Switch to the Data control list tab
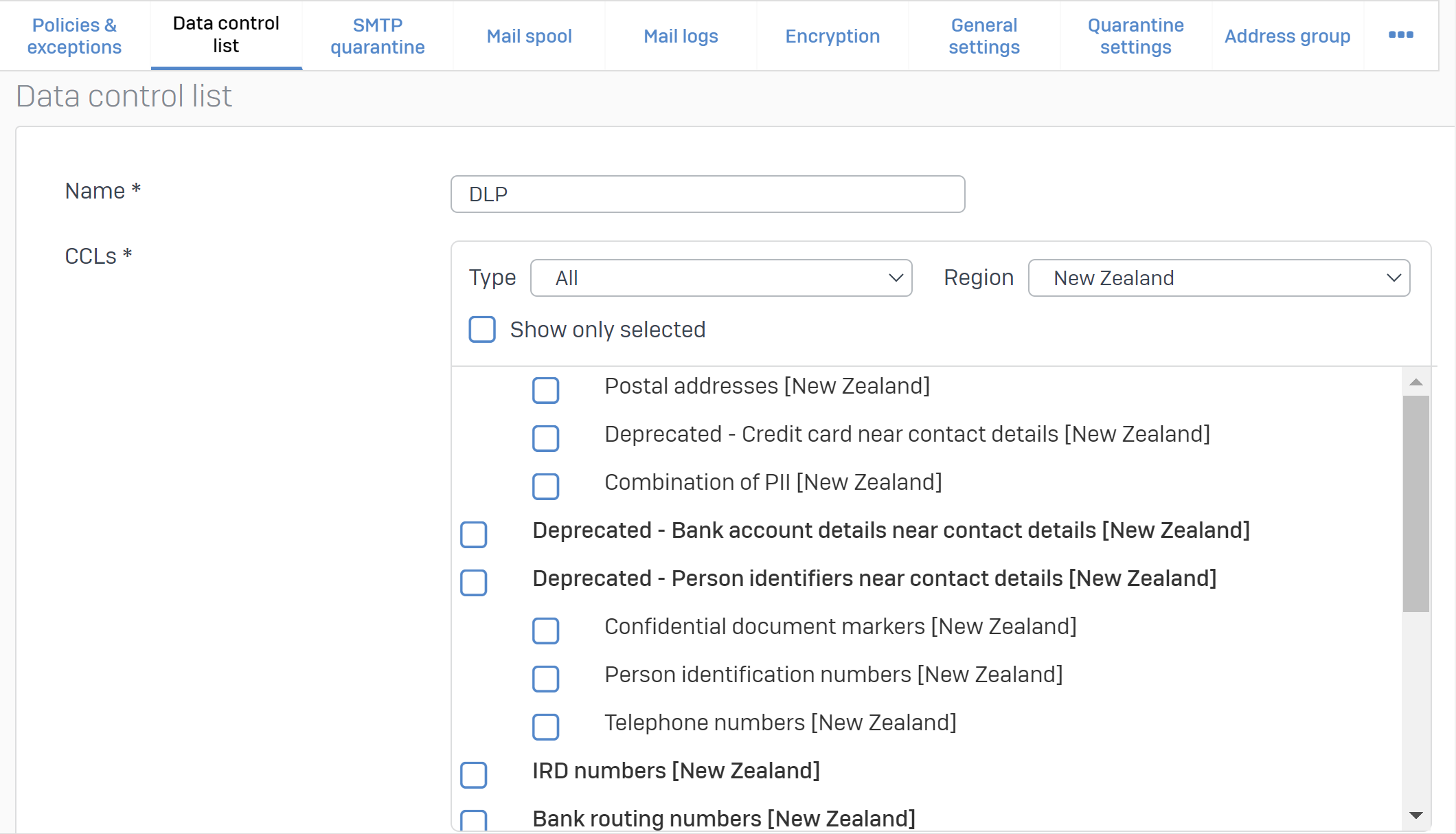Screen dimensions: 1456x834 (225, 35)
